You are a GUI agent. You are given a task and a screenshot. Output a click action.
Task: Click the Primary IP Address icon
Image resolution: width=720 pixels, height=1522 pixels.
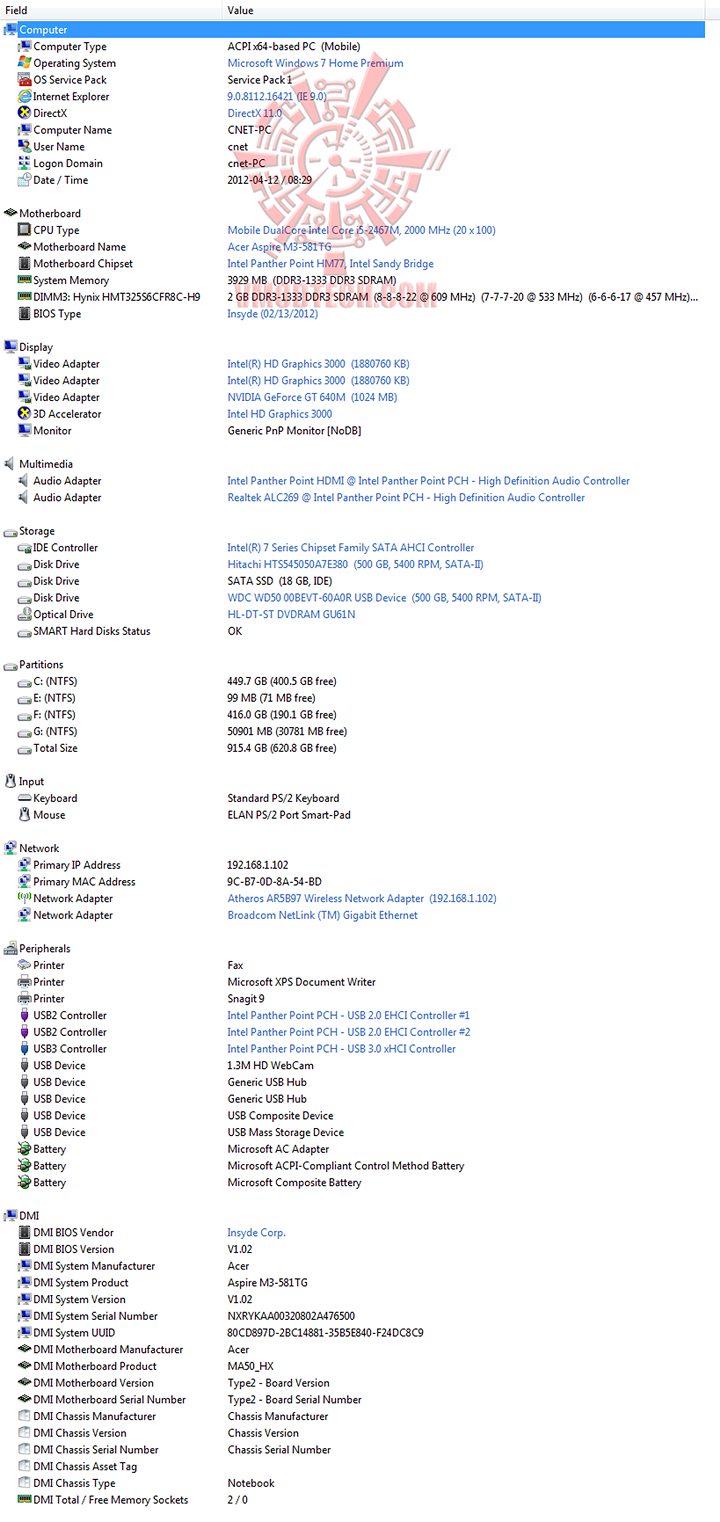[x=25, y=865]
